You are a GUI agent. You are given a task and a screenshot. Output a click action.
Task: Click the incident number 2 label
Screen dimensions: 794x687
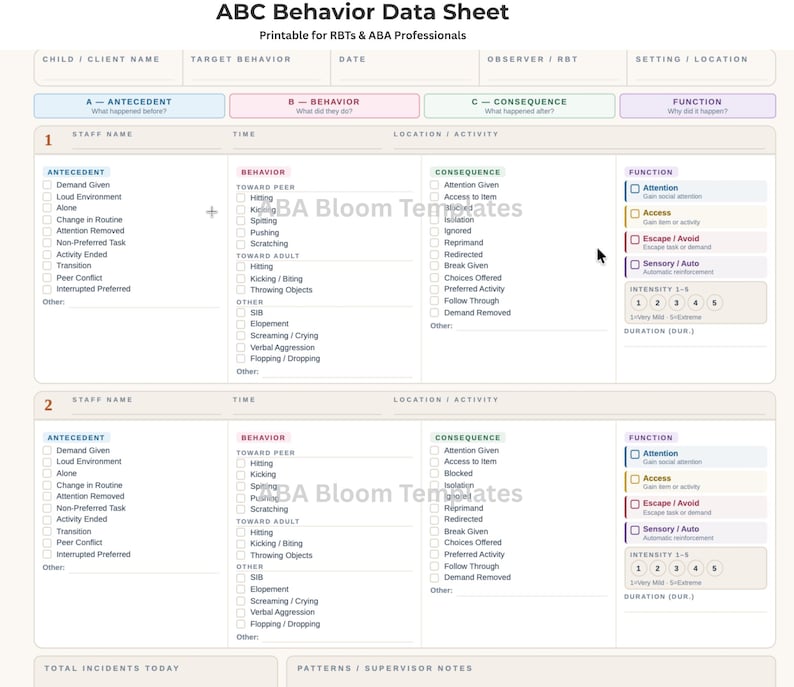[48, 406]
